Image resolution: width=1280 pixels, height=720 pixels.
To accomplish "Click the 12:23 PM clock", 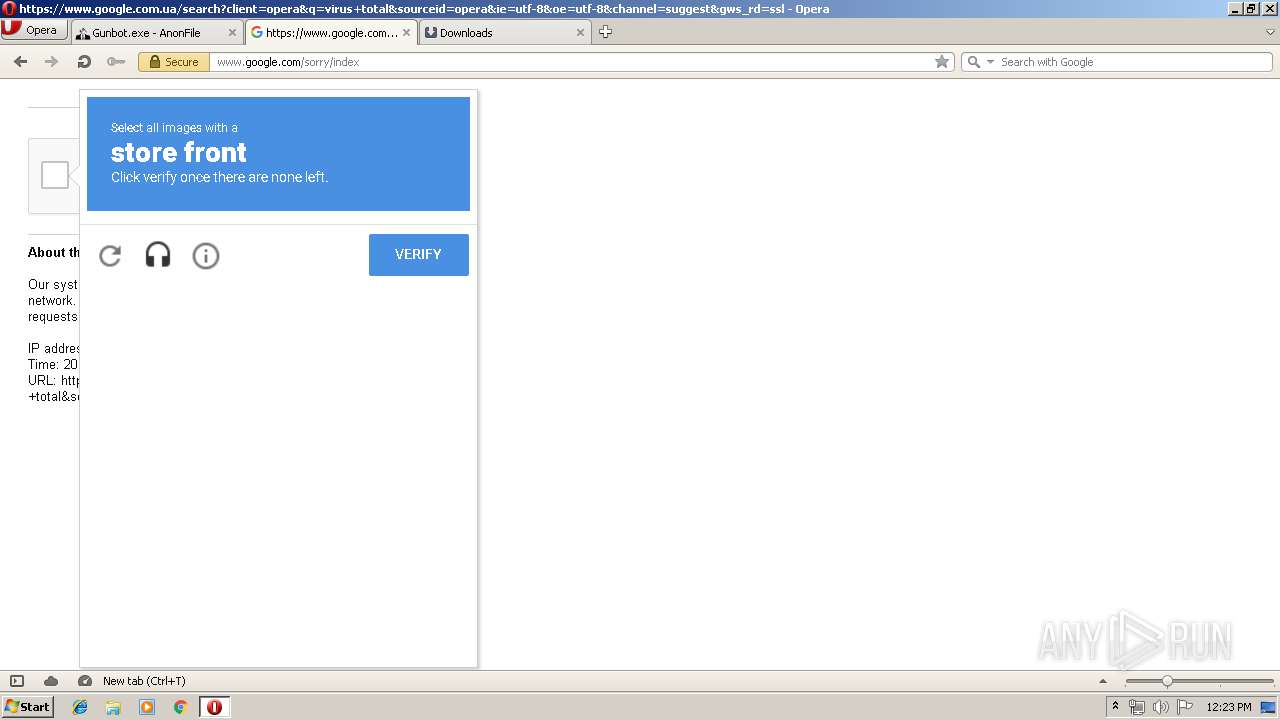I will click(1229, 707).
